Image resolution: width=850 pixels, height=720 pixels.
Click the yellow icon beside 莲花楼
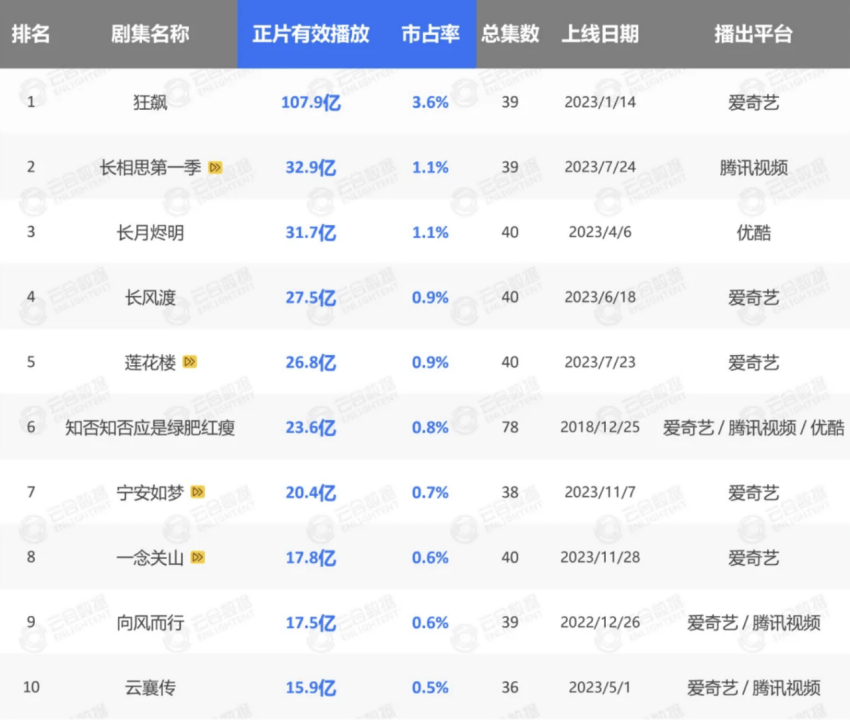click(x=190, y=362)
